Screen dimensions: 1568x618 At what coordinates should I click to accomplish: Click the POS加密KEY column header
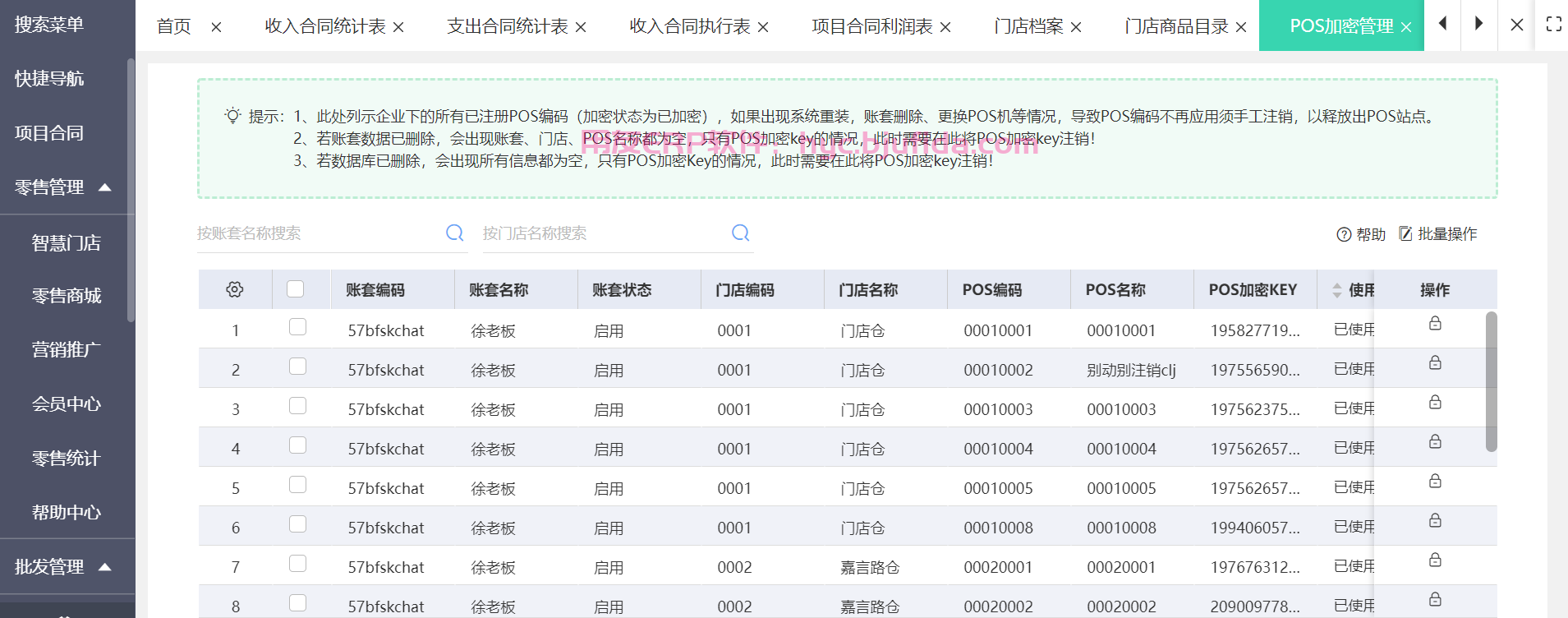pyautogui.click(x=1253, y=289)
